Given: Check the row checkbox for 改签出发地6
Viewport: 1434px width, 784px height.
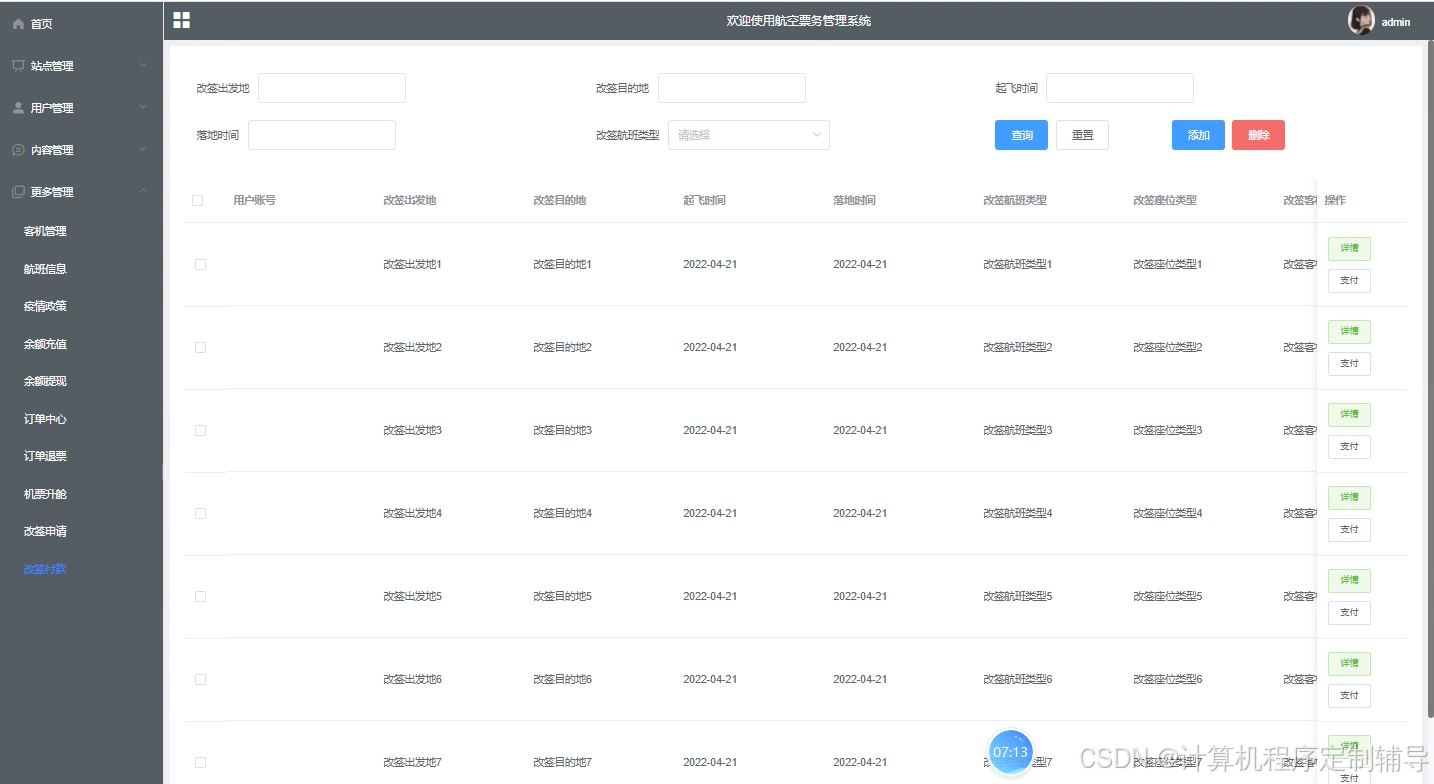Looking at the screenshot, I should tap(200, 679).
